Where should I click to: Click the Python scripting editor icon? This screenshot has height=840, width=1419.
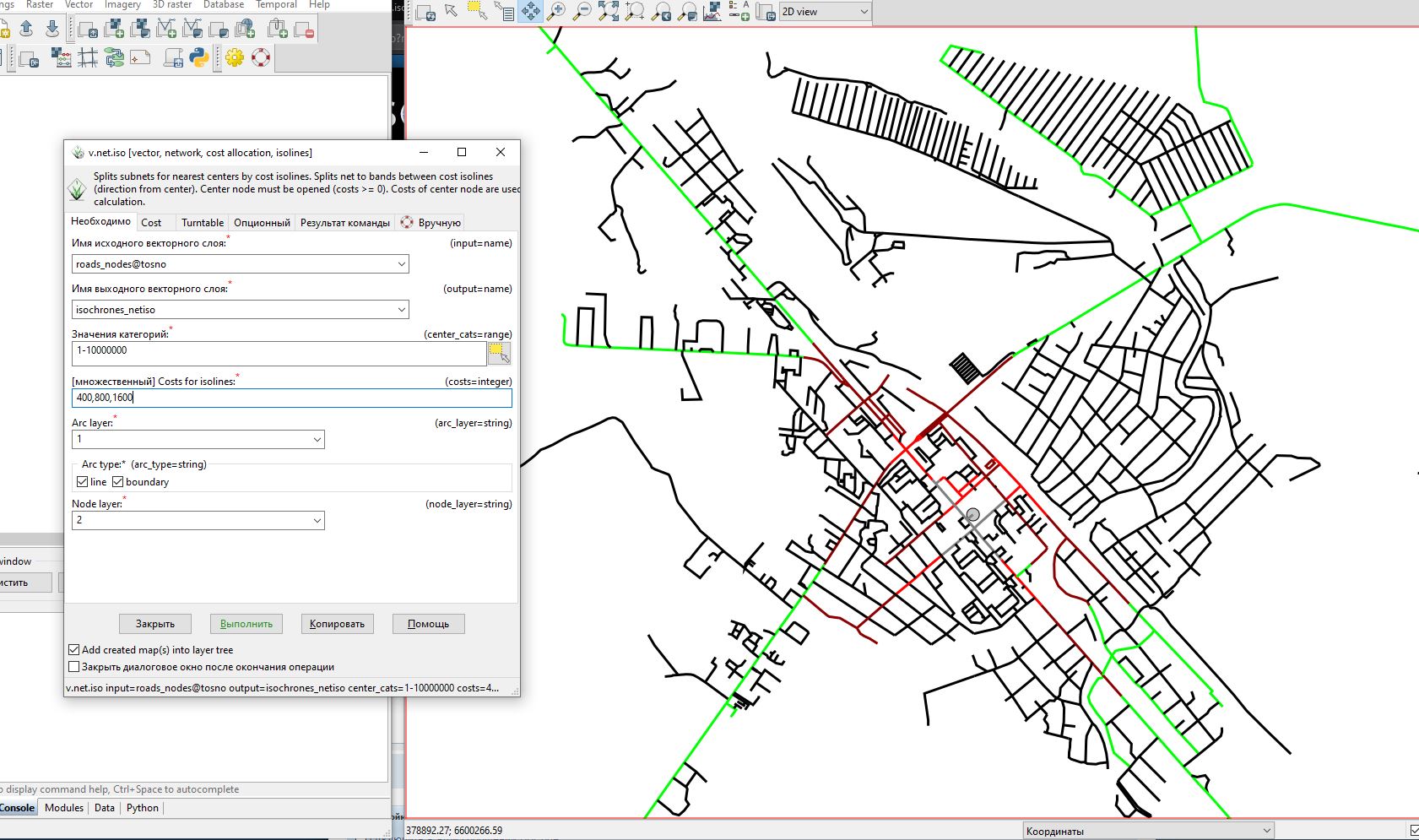click(199, 57)
